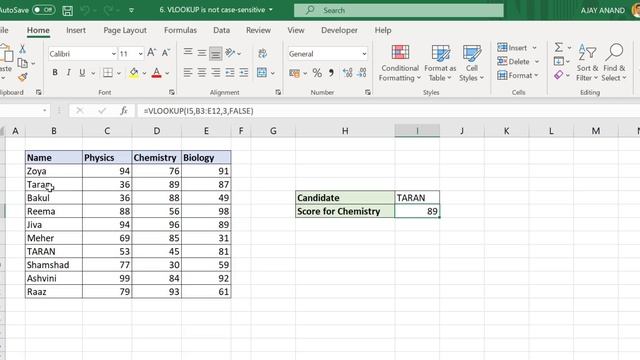Open the Developer tab

(339, 30)
